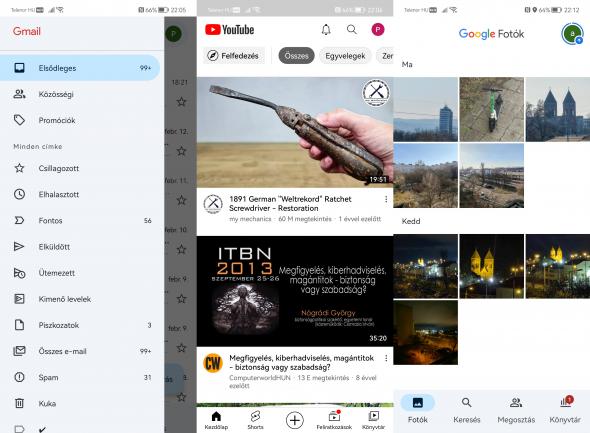Viewport: 590px width, 433px height.
Task: Open today's skyscraper tower photo
Action: 426,109
